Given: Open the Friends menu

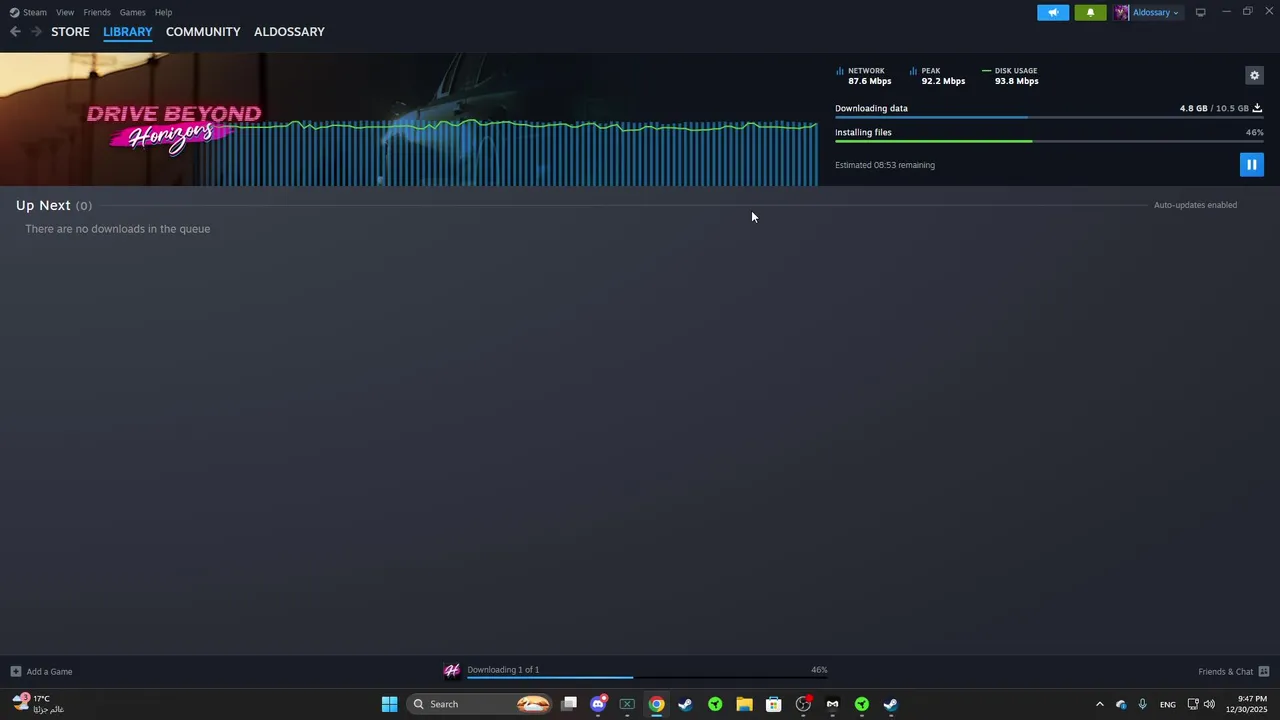Looking at the screenshot, I should pyautogui.click(x=97, y=12).
